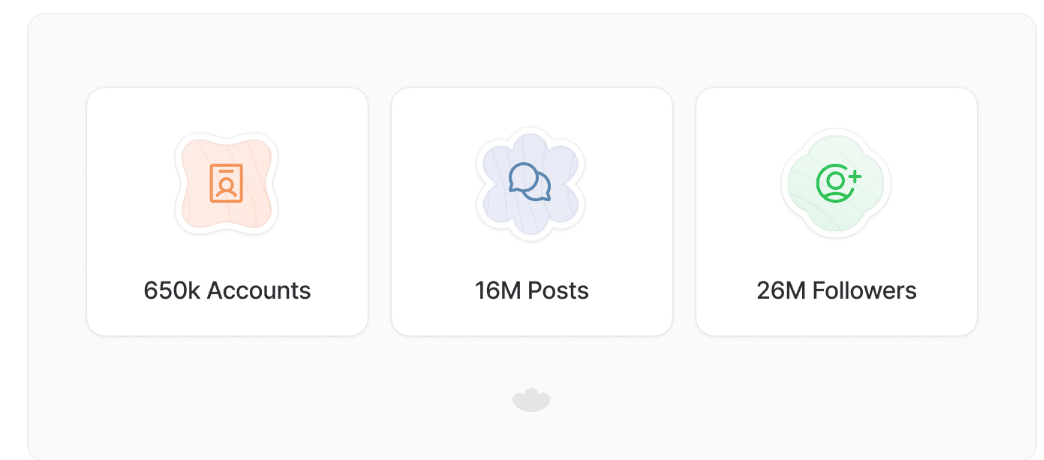
Task: Open the 16M Posts label
Action: tap(531, 291)
